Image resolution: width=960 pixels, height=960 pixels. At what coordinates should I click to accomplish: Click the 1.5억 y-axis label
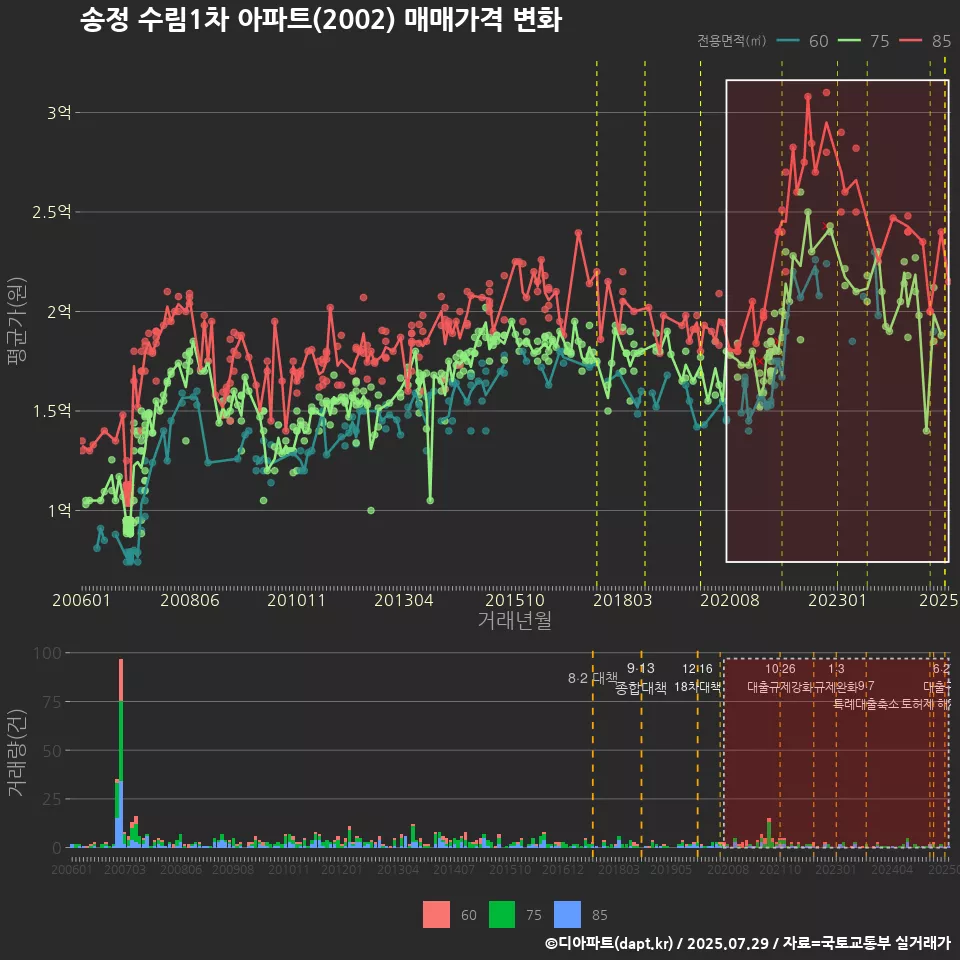(52, 411)
